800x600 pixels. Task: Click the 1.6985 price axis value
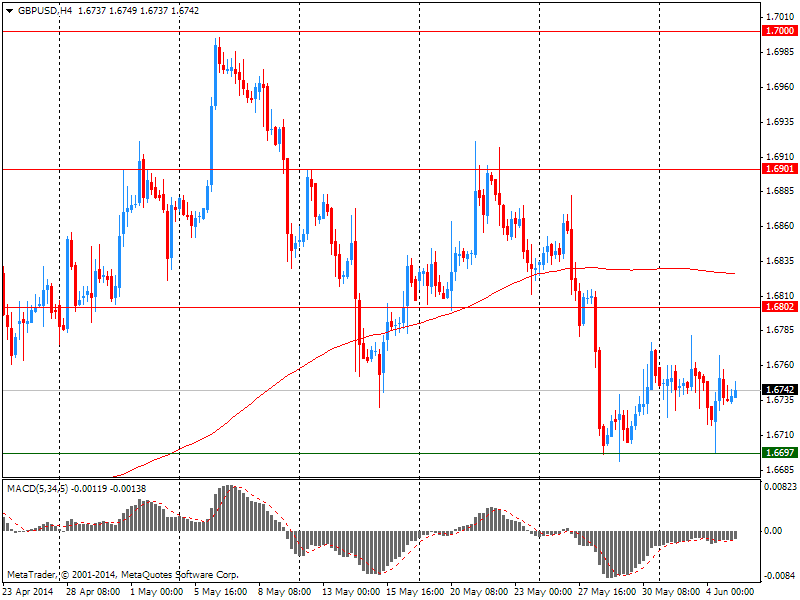(x=780, y=52)
